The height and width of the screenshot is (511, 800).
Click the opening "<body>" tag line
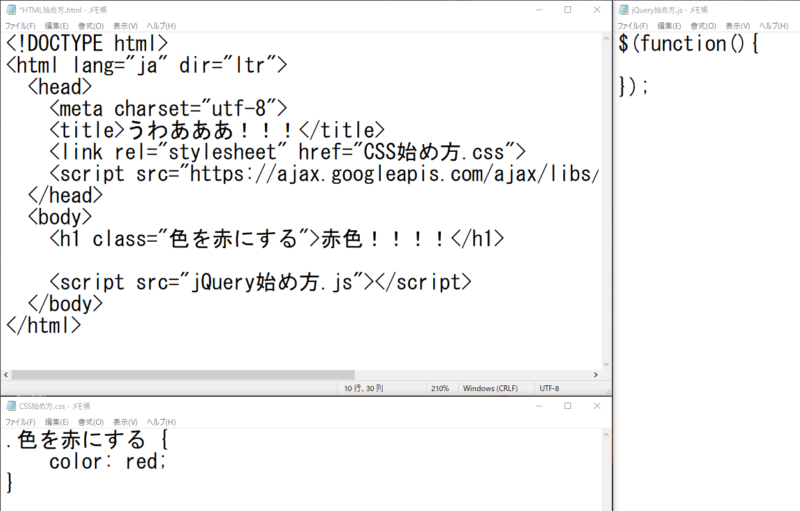pos(60,217)
